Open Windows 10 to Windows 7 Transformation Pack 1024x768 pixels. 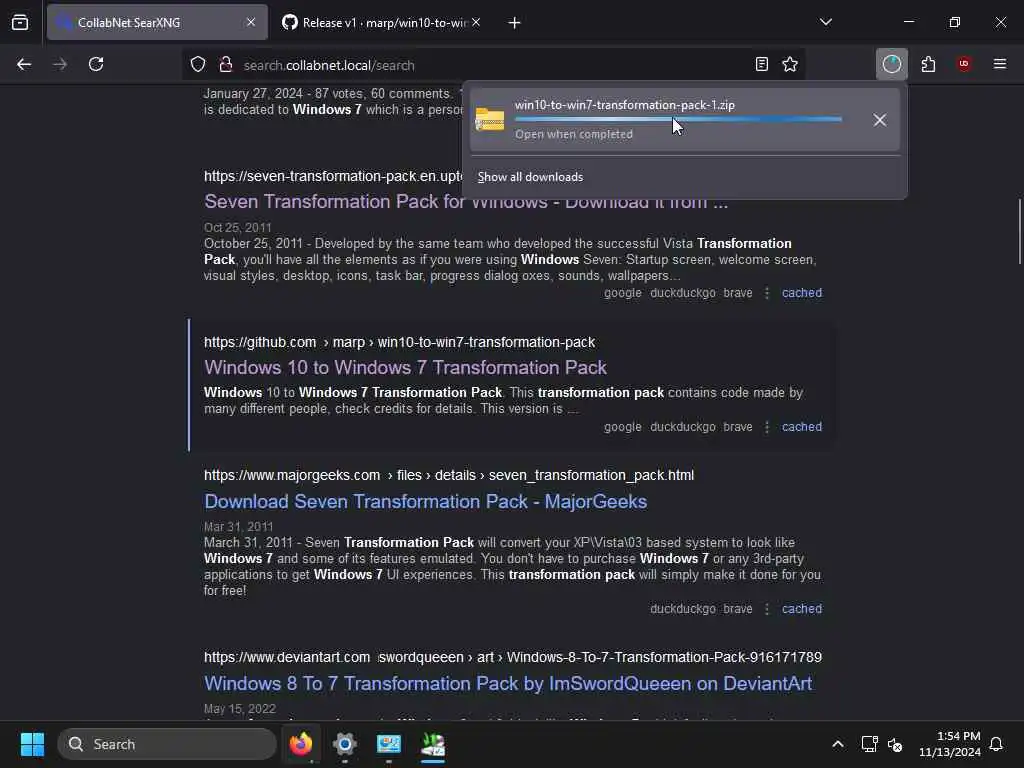point(406,368)
